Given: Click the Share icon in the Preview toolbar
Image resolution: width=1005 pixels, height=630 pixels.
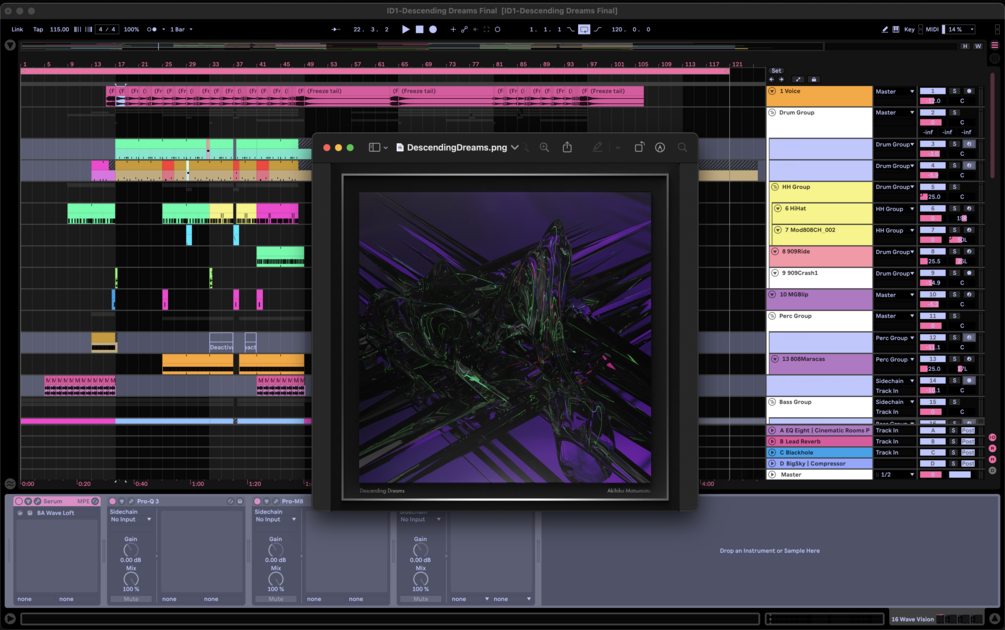Looking at the screenshot, I should coord(567,147).
